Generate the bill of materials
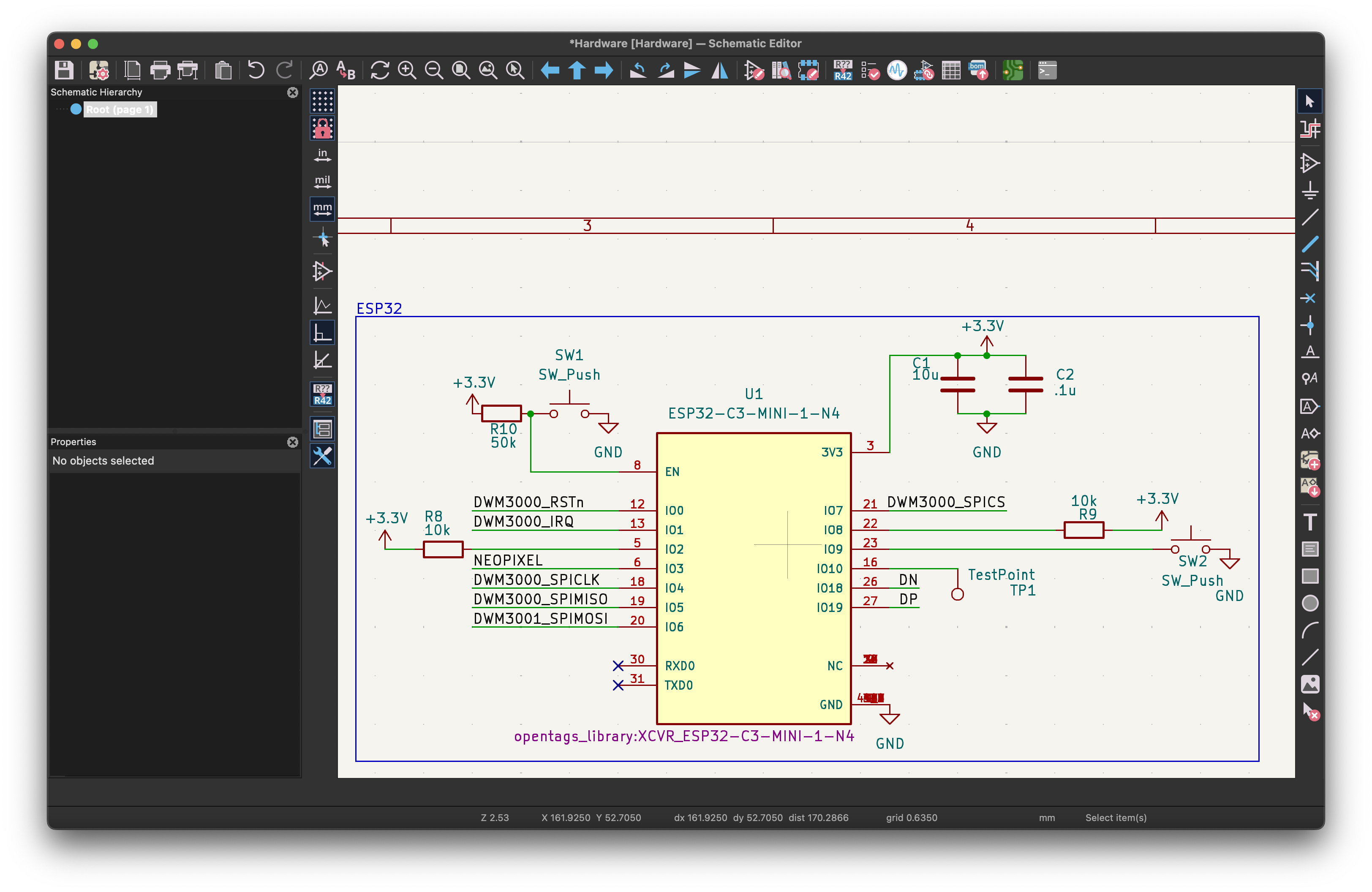The image size is (1372, 892). (978, 70)
